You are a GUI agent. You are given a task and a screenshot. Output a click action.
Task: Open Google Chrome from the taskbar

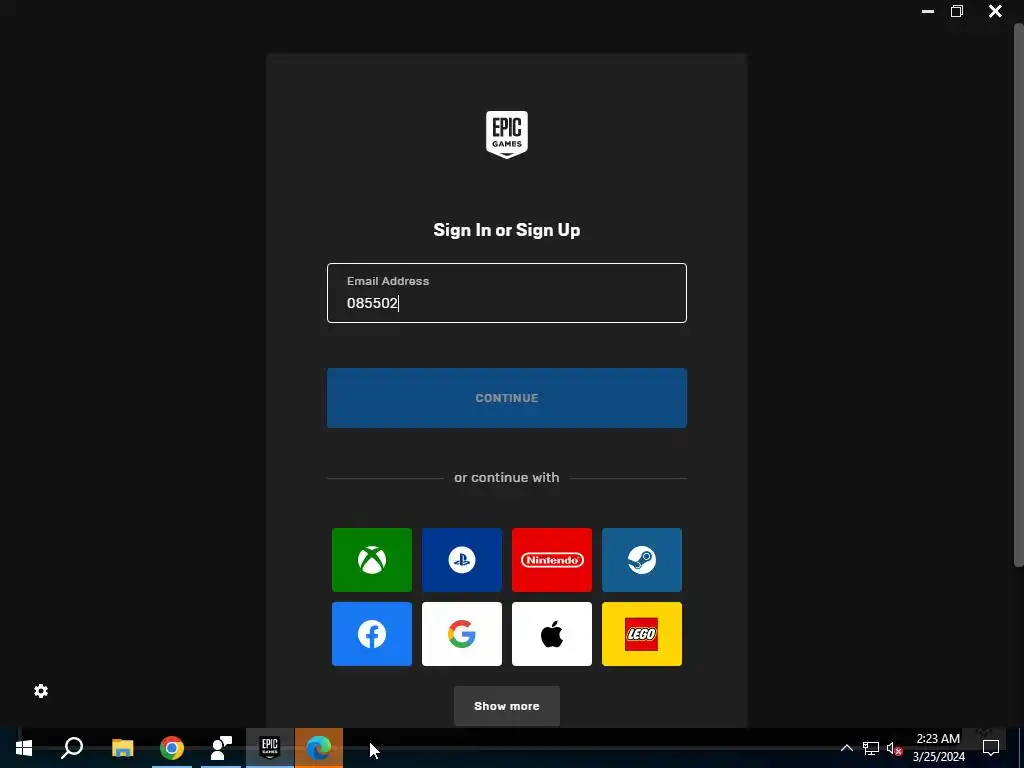(172, 748)
